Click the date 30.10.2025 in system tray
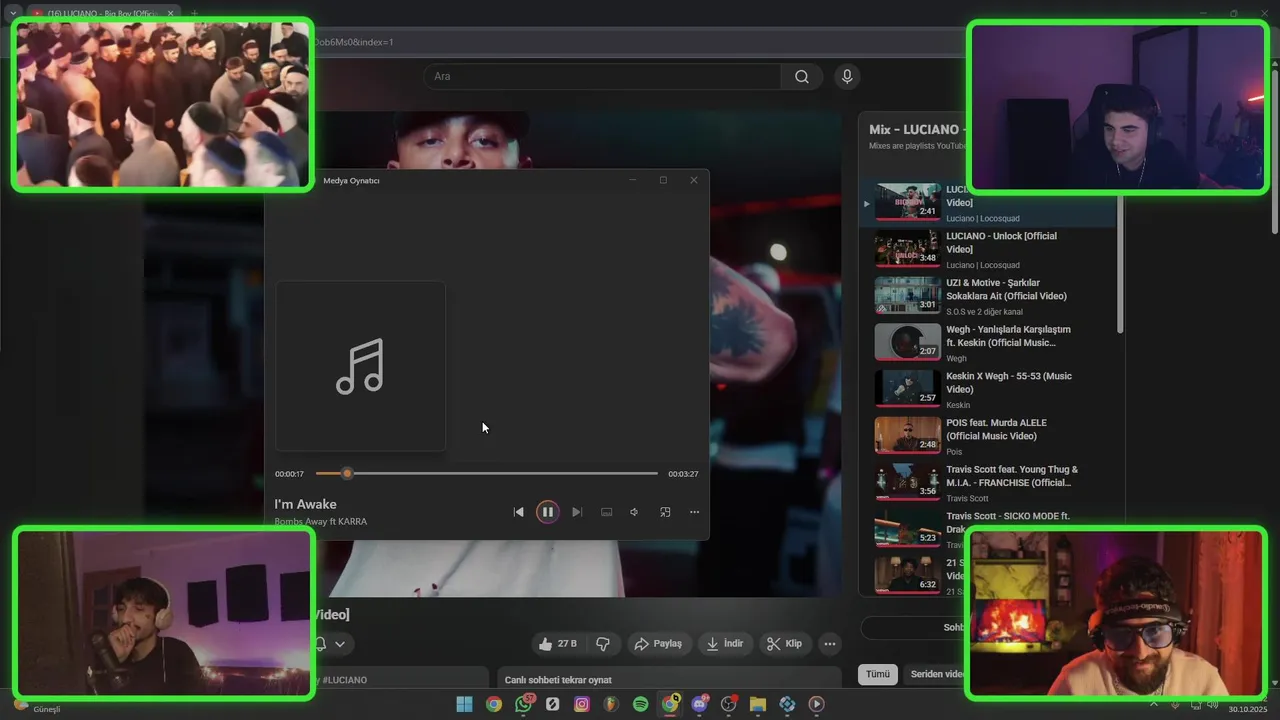 pos(1247,709)
